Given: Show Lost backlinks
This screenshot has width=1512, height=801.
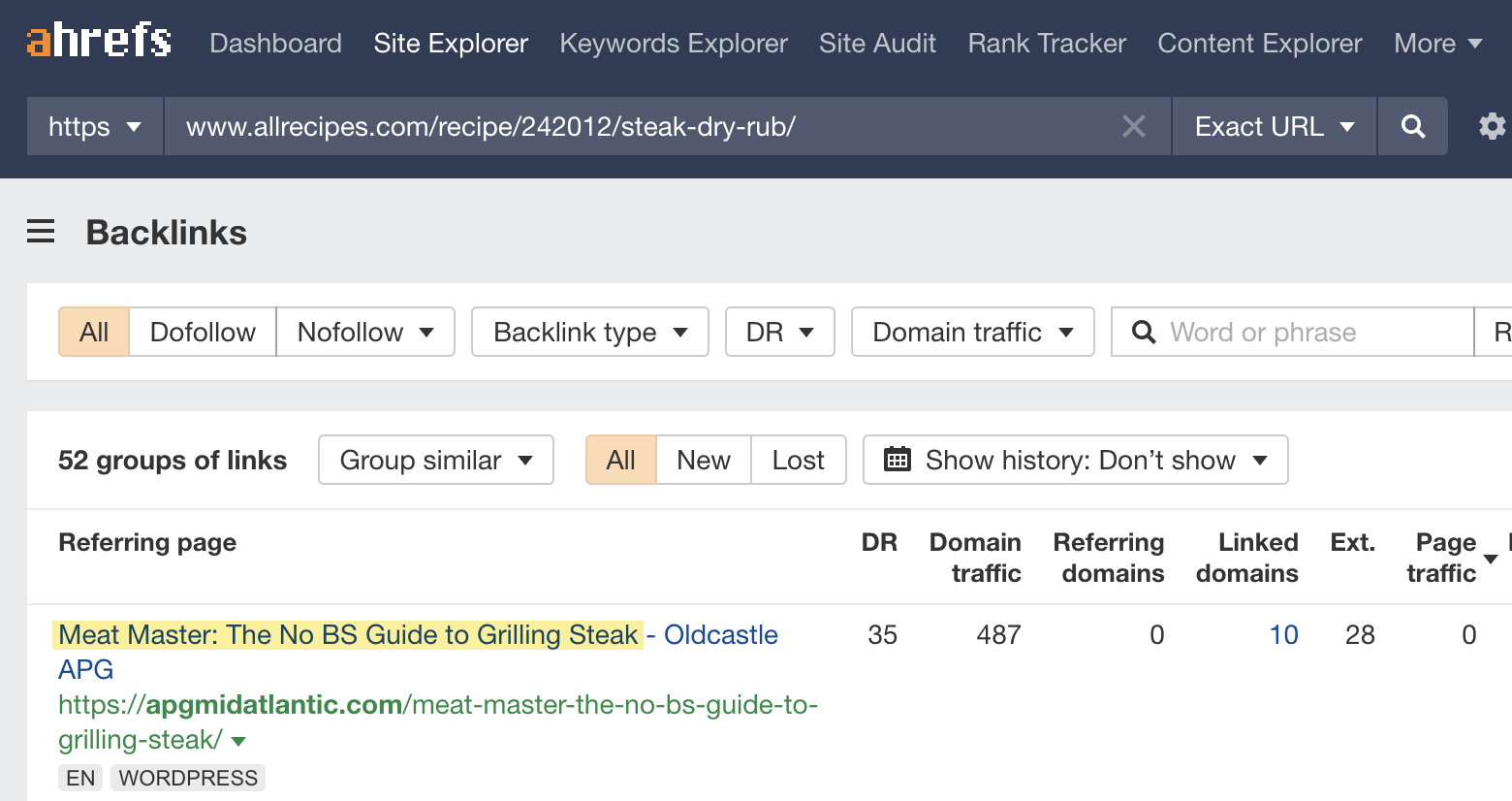Looking at the screenshot, I should (x=798, y=460).
